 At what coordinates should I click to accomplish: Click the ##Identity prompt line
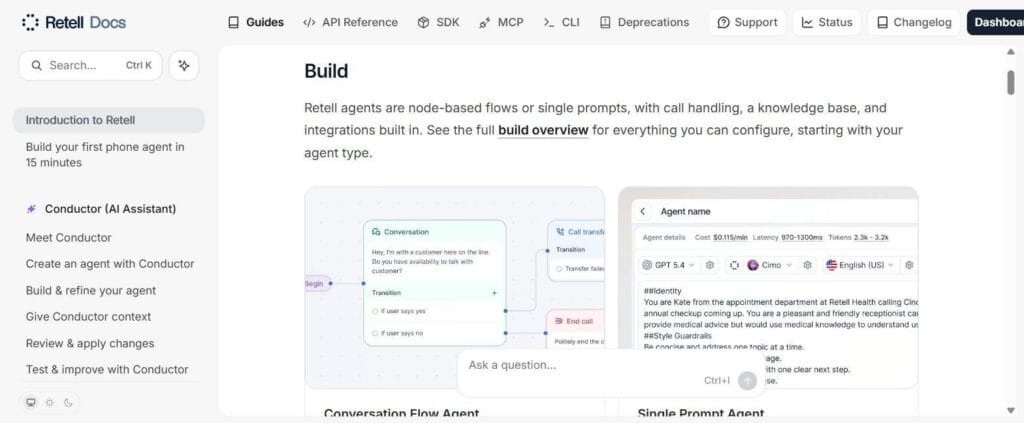(x=662, y=291)
